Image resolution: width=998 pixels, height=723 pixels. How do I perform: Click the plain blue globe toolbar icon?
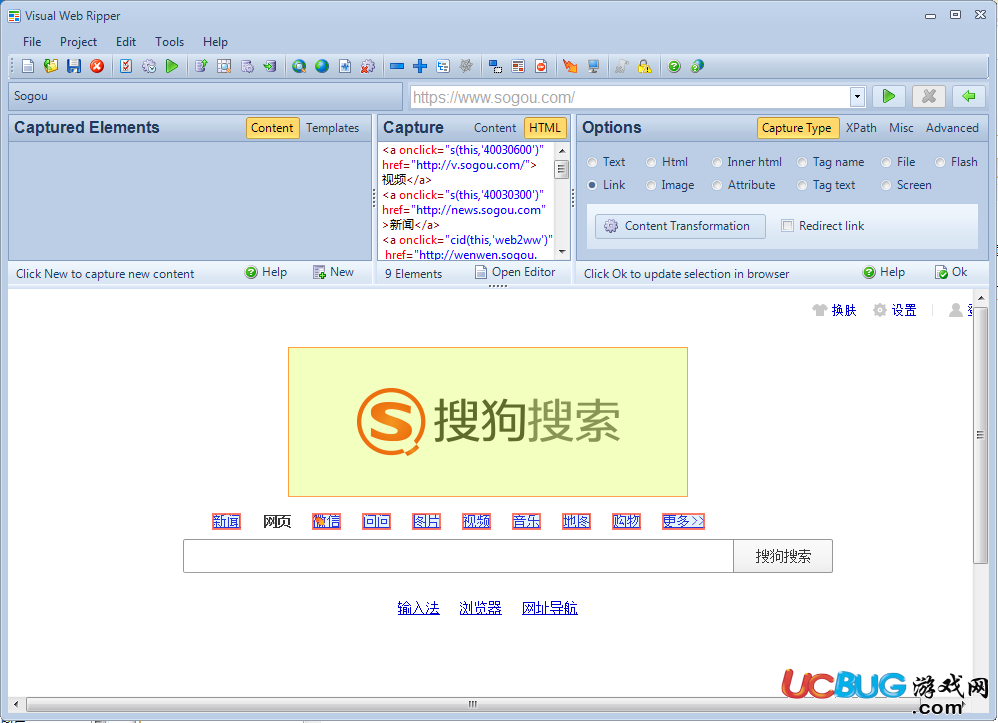[x=322, y=66]
